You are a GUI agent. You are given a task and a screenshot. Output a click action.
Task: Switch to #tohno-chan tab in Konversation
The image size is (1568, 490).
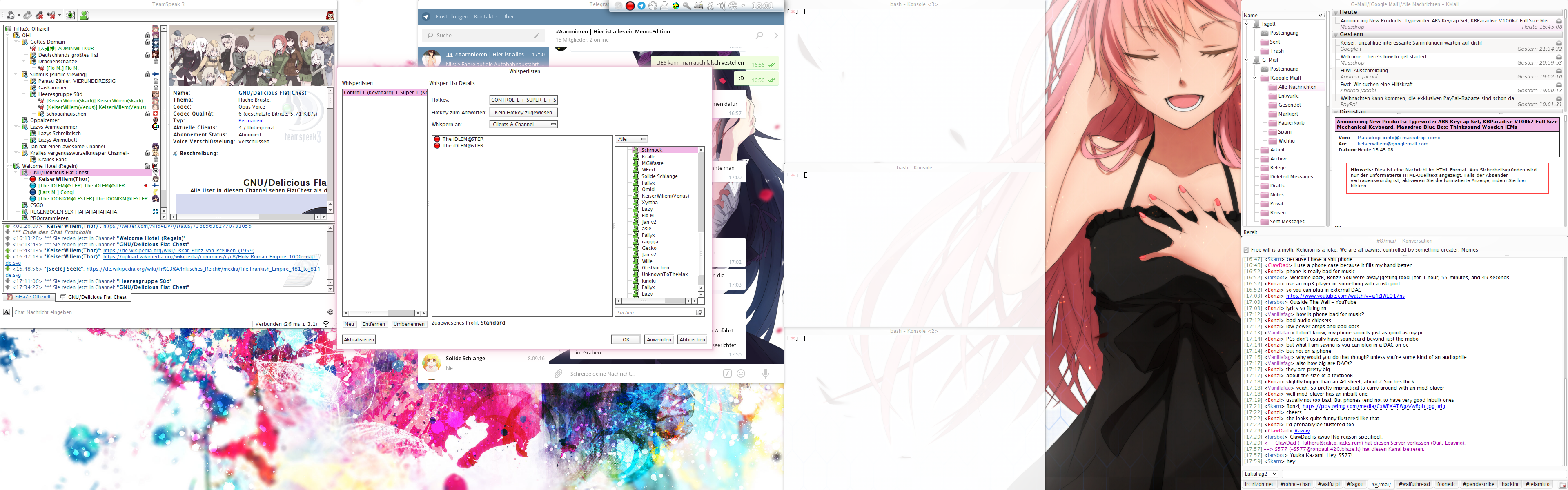(x=1296, y=485)
